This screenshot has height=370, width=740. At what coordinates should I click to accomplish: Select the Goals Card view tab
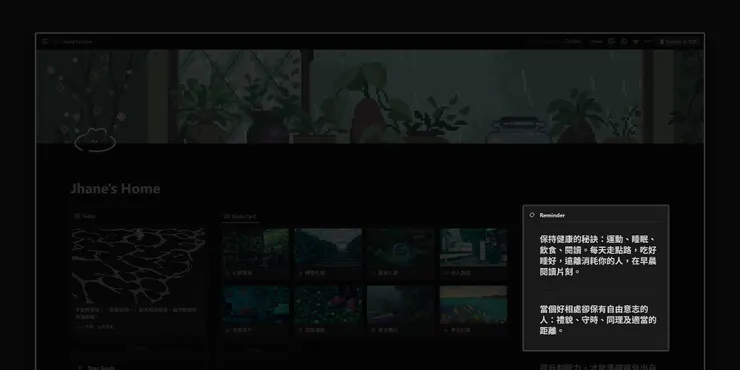[x=240, y=216]
